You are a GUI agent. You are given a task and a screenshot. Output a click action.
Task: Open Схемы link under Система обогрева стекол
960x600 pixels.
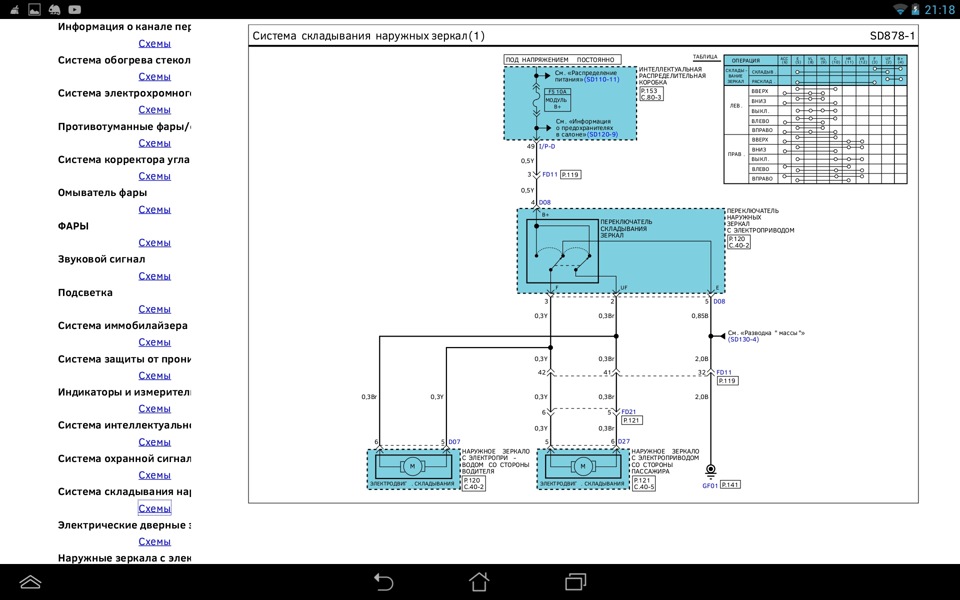coord(154,77)
